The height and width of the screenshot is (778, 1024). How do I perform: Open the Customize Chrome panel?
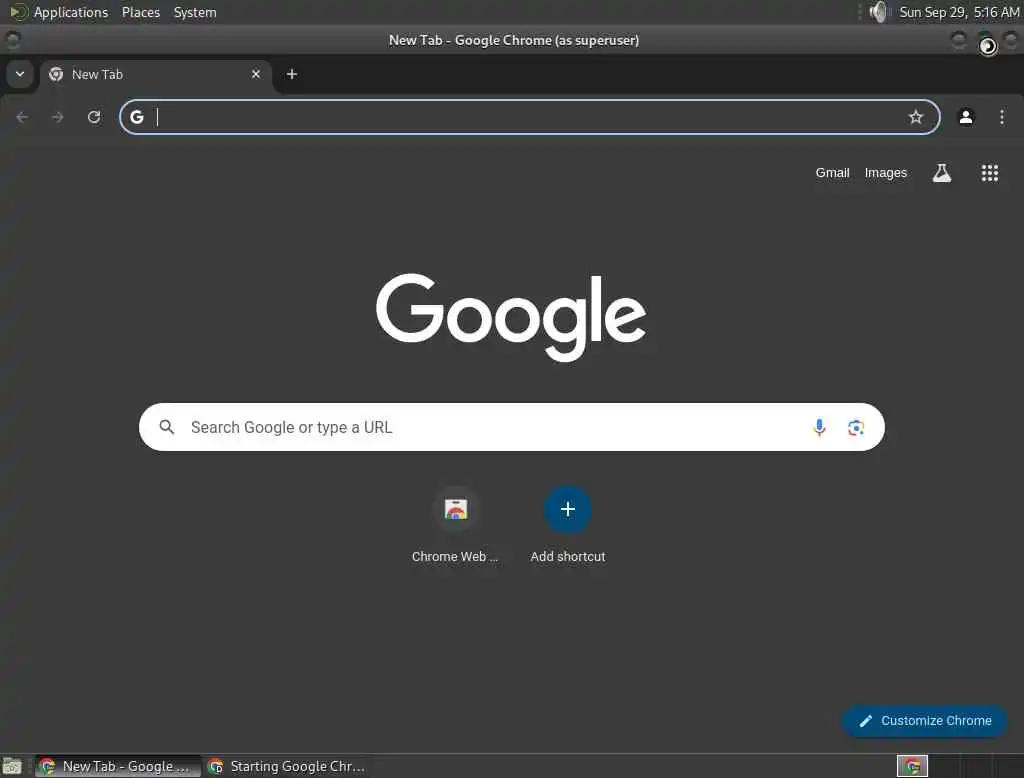pos(925,721)
